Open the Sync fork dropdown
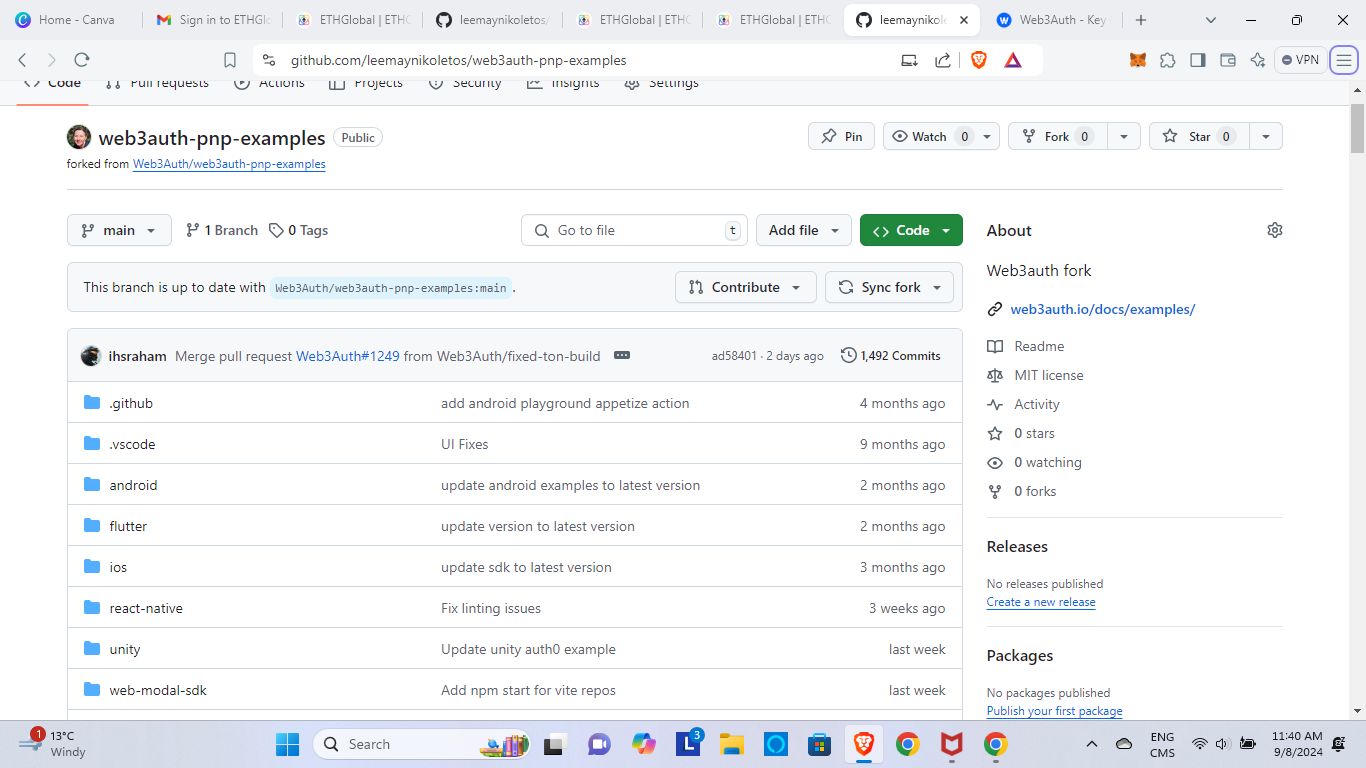The image size is (1366, 768). [889, 287]
